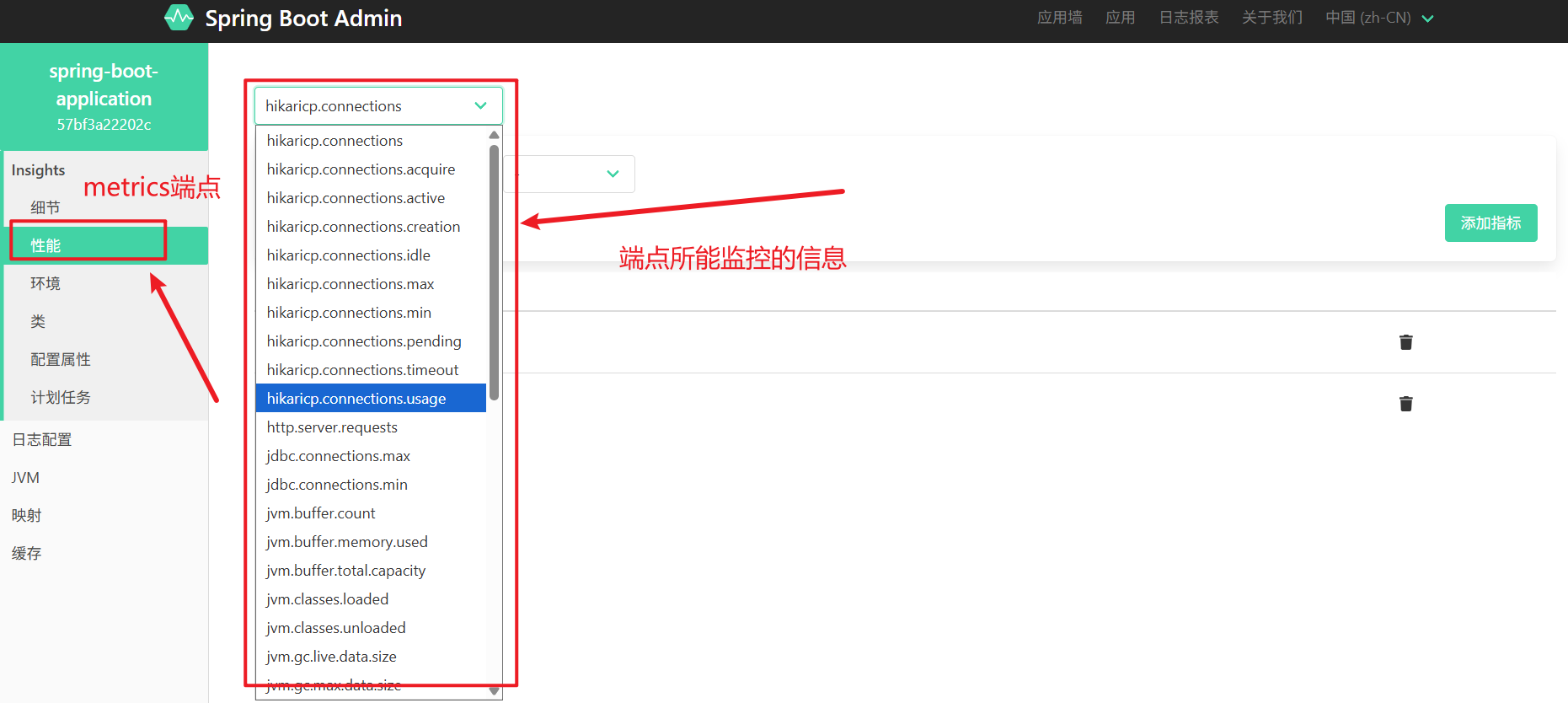Image resolution: width=1568 pixels, height=703 pixels.
Task: Select highlighted hikaricp.connections.usage option
Action: click(371, 399)
